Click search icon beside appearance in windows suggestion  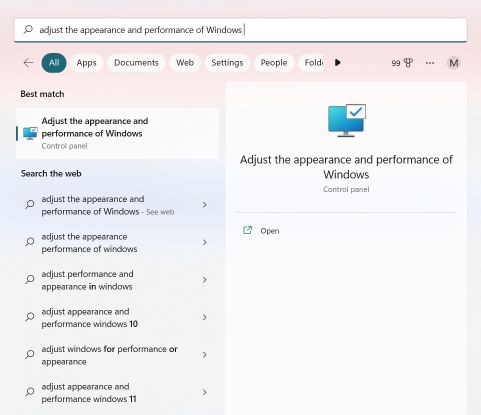pos(30,279)
